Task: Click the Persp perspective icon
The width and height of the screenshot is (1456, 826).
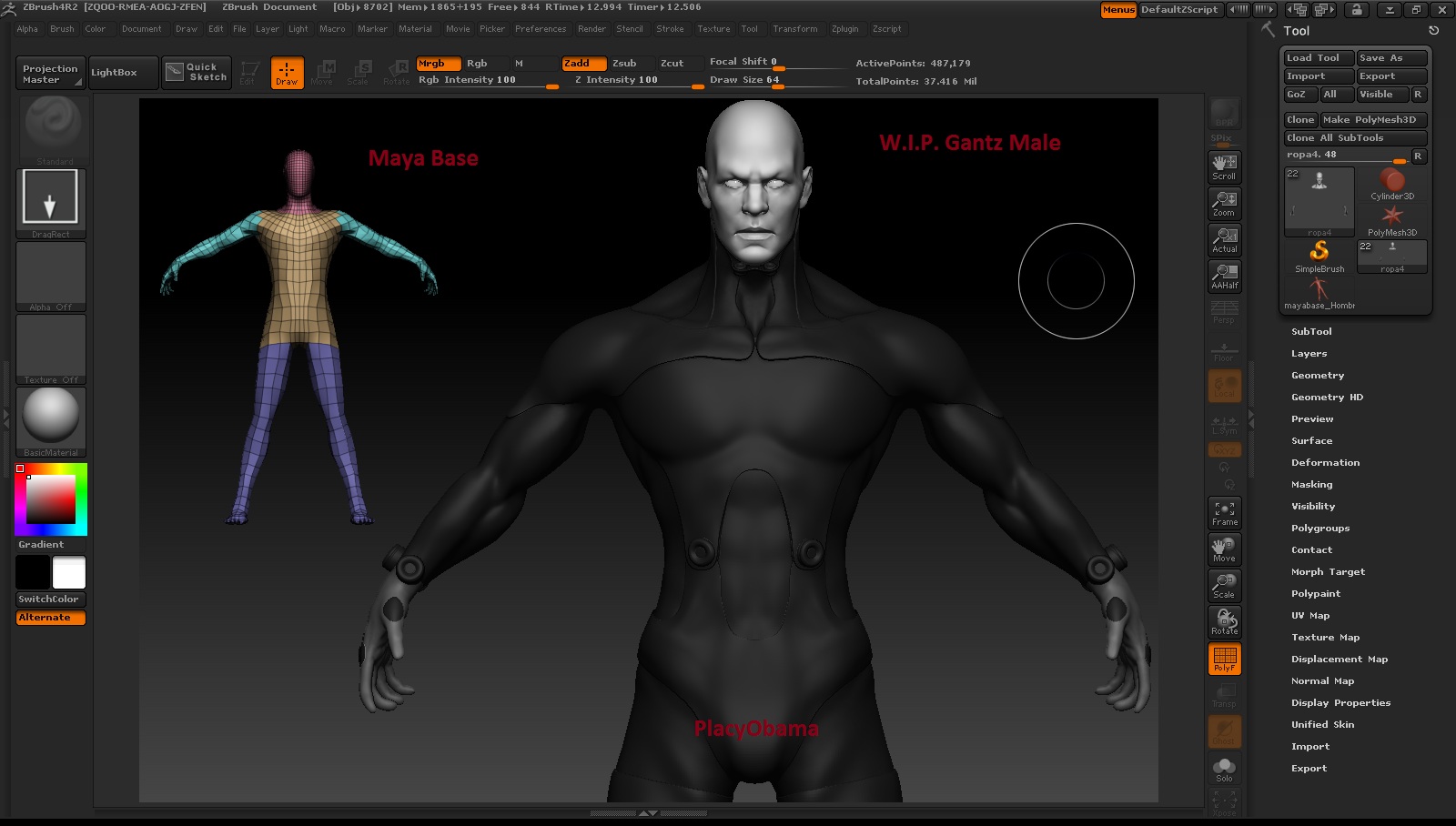Action: coord(1224,312)
